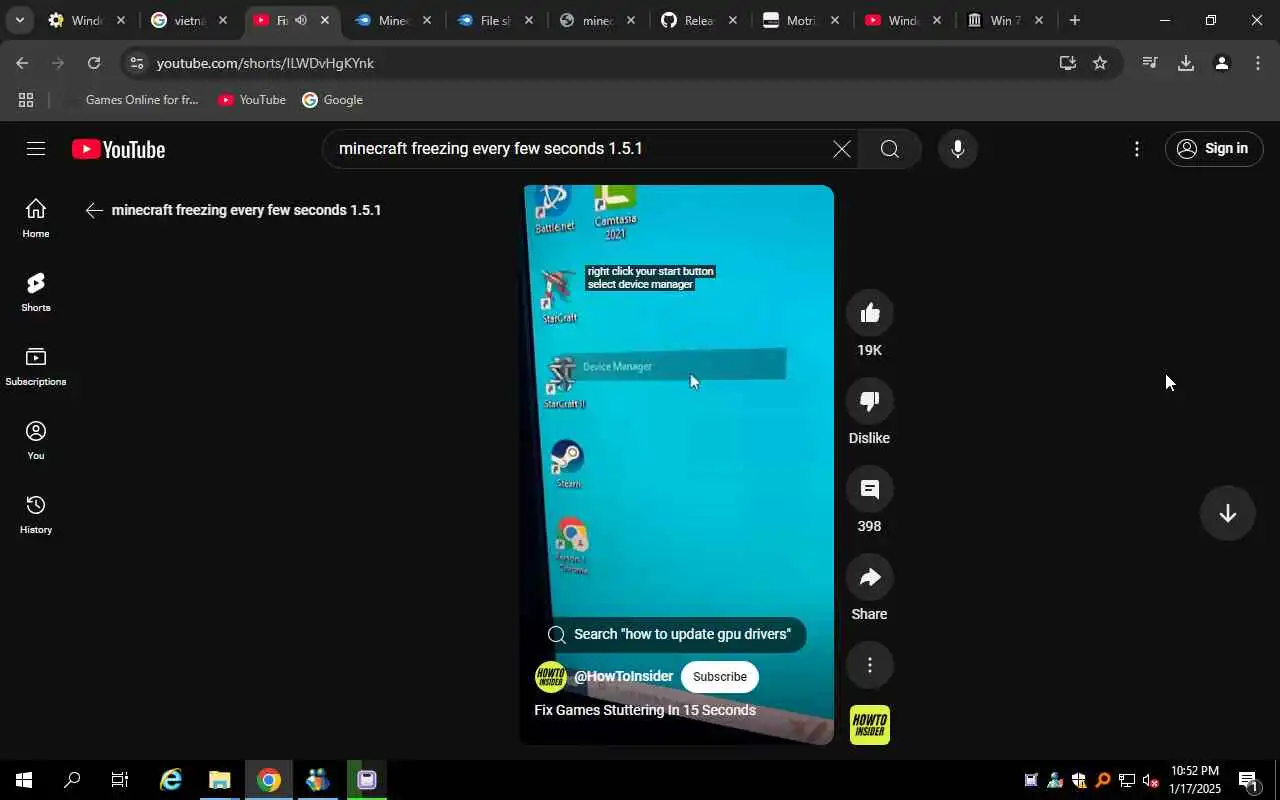Clear the YouTube search box text
The image size is (1280, 800).
[x=842, y=149]
